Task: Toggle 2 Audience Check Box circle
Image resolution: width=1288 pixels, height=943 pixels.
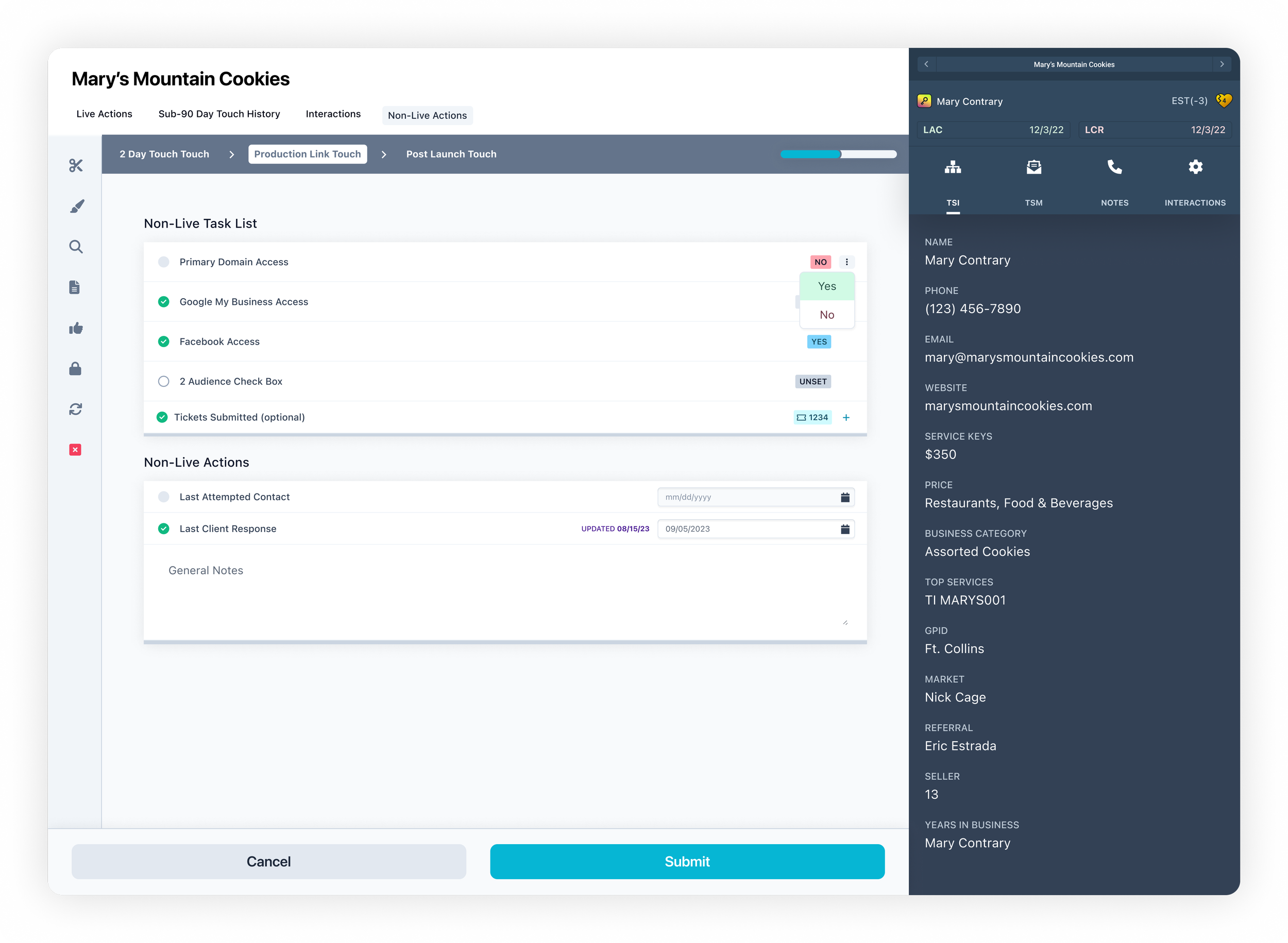Action: point(164,381)
